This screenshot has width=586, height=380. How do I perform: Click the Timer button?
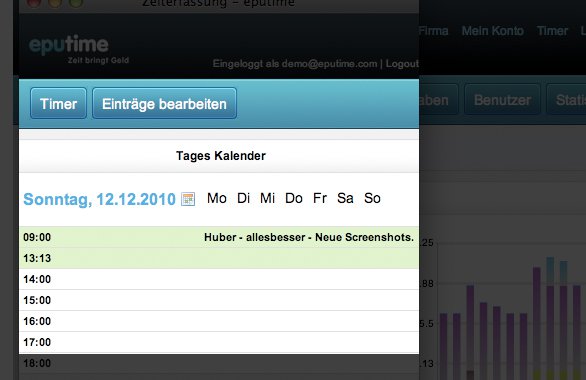pyautogui.click(x=58, y=104)
